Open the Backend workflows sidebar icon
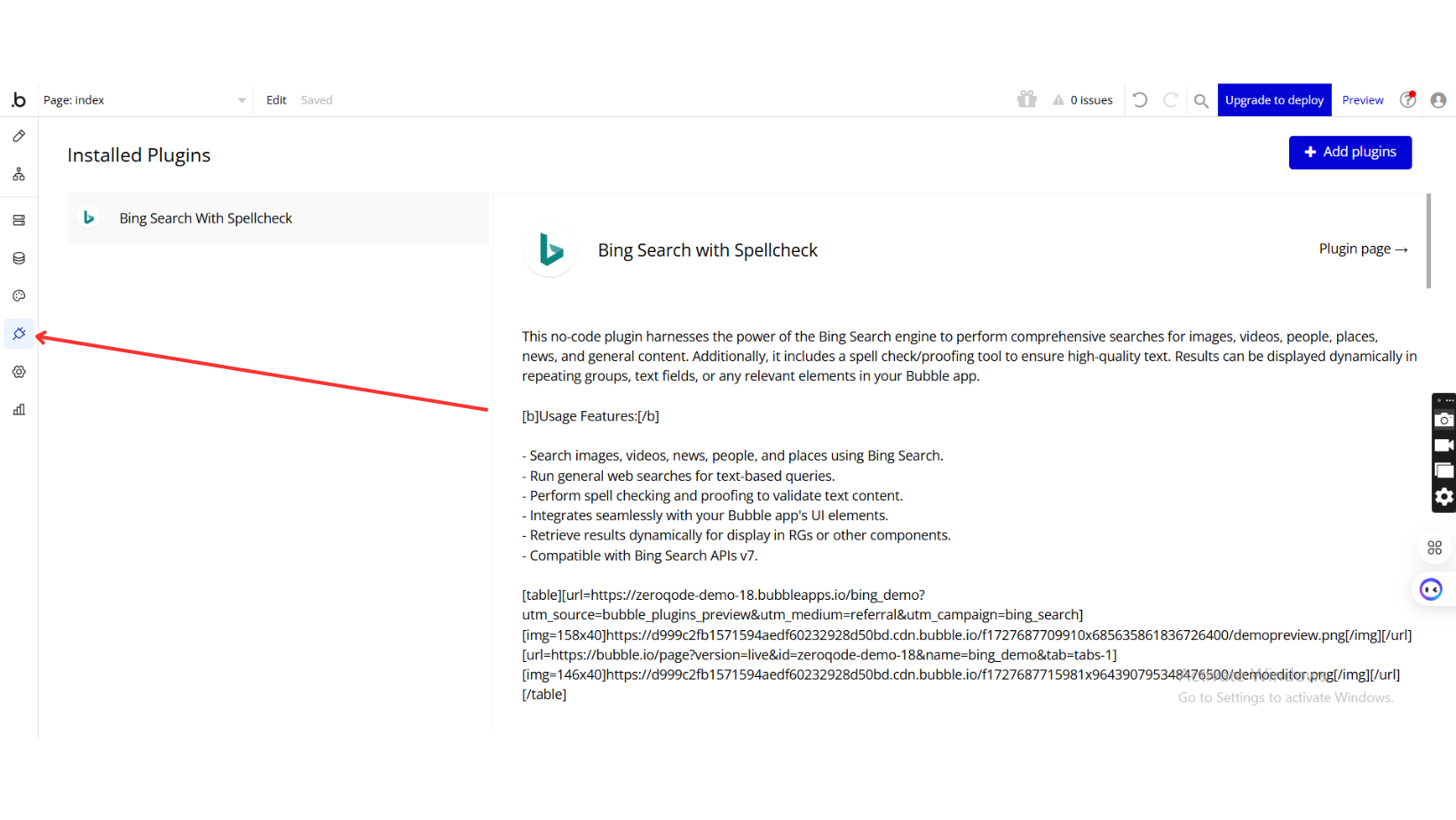1456x820 pixels. (19, 220)
